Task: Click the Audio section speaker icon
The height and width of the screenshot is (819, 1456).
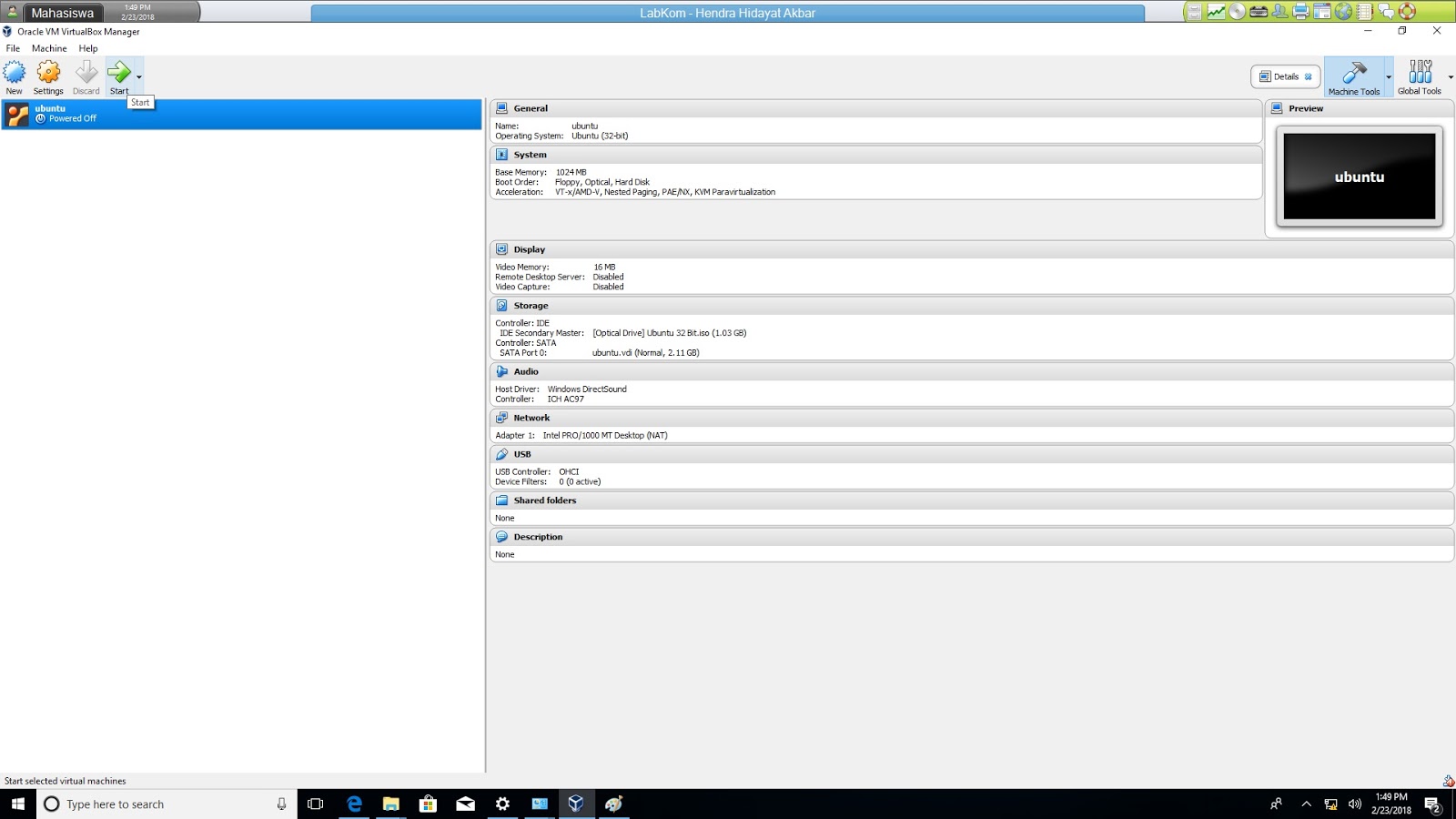Action: point(502,371)
